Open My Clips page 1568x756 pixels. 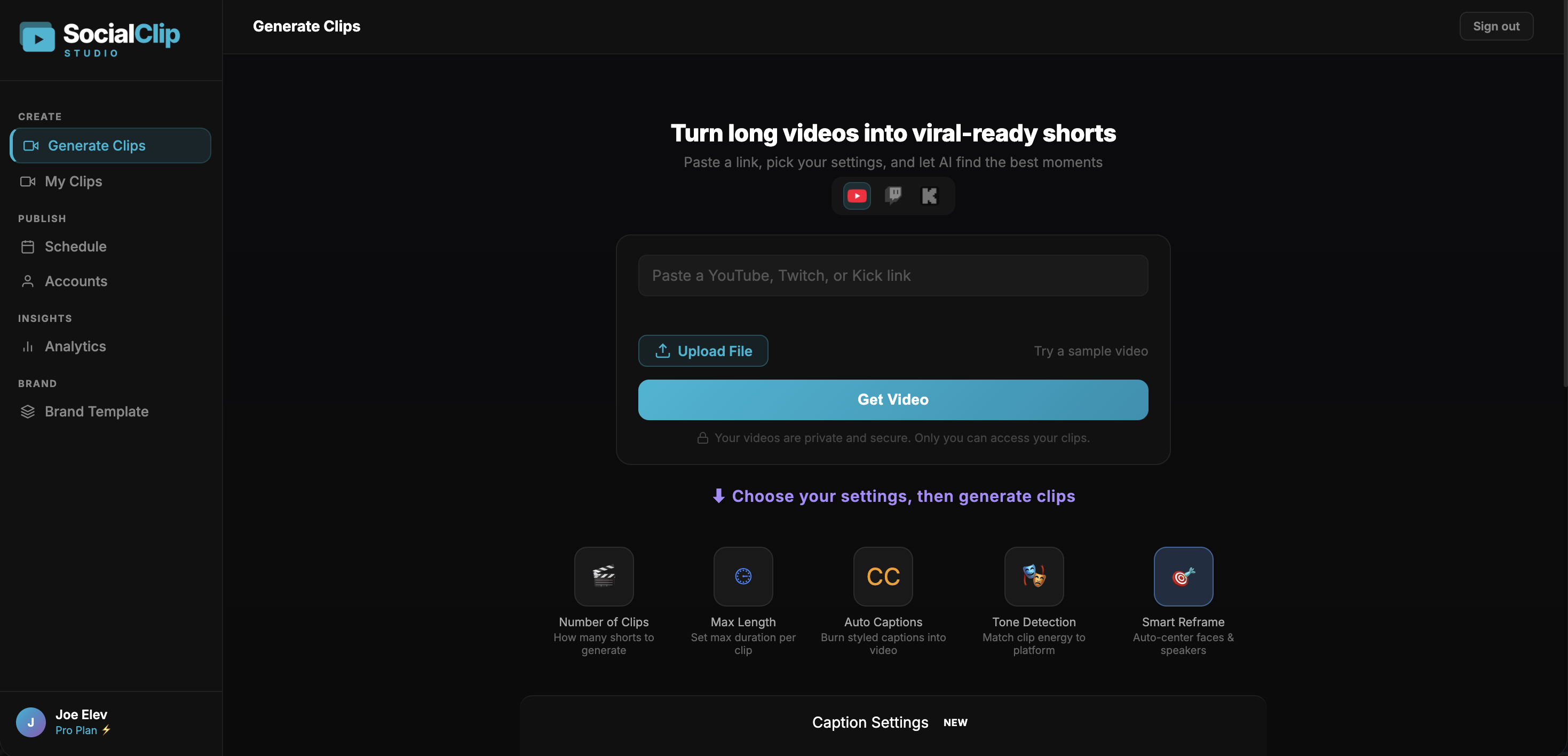pyautogui.click(x=111, y=182)
